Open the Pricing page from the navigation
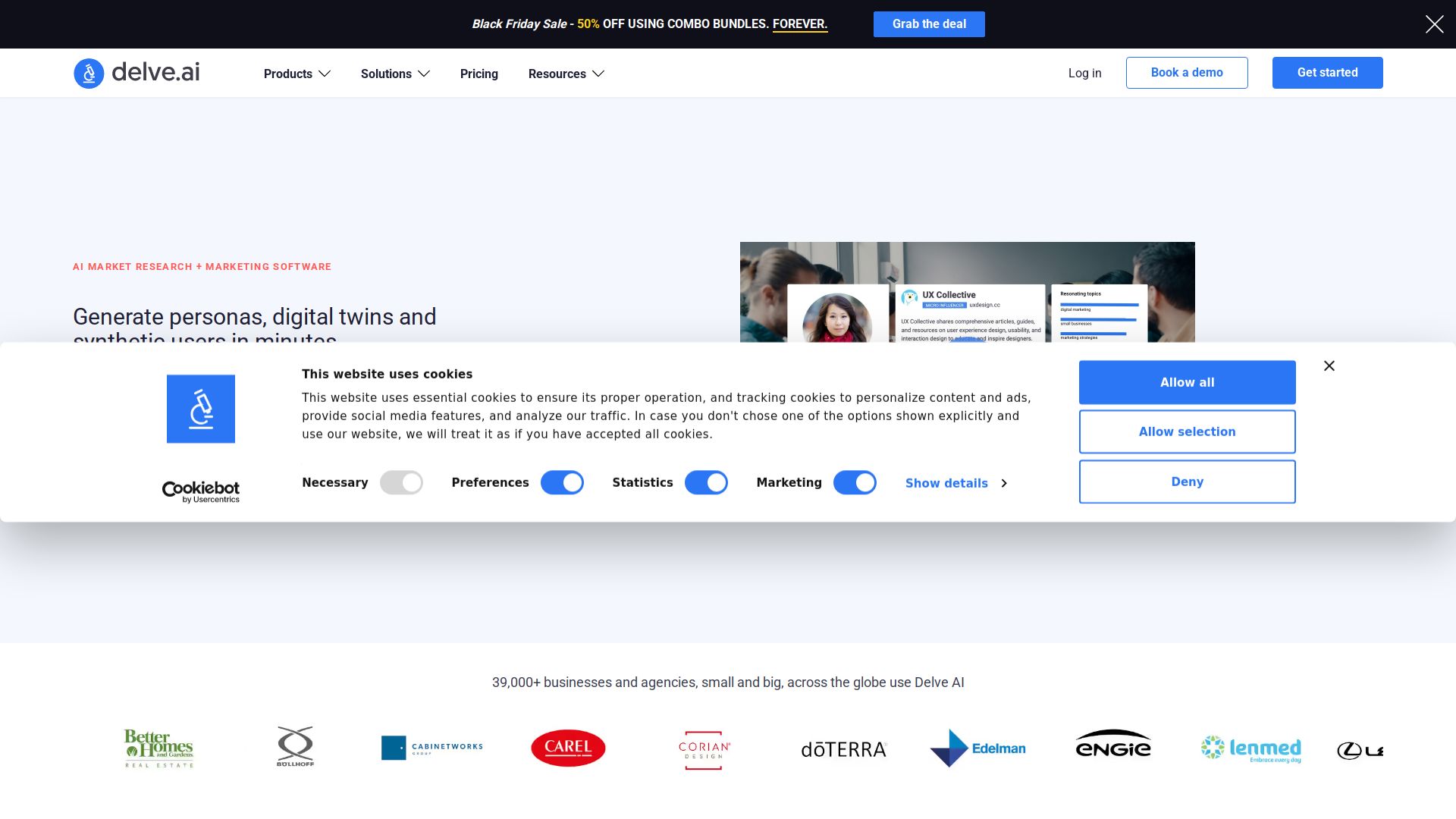Viewport: 1456px width, 819px height. pyautogui.click(x=479, y=74)
